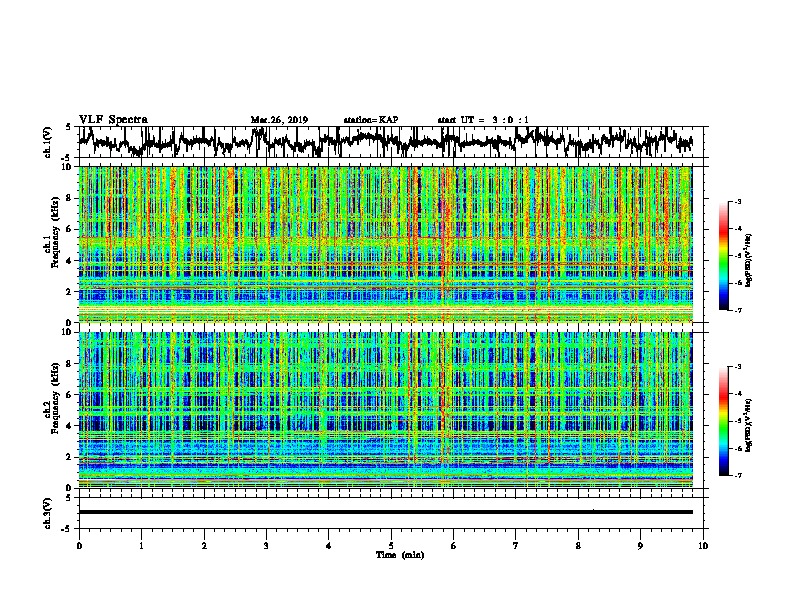Click the ch.1 frequency axis "10" tick label
This screenshot has width=792, height=612.
67,167
